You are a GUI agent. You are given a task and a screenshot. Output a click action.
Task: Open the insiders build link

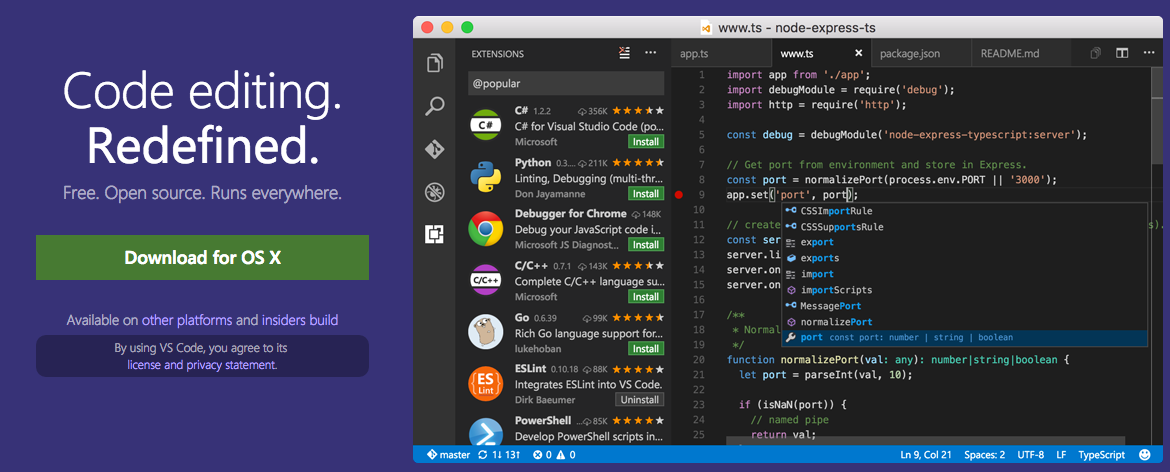pyautogui.click(x=300, y=321)
